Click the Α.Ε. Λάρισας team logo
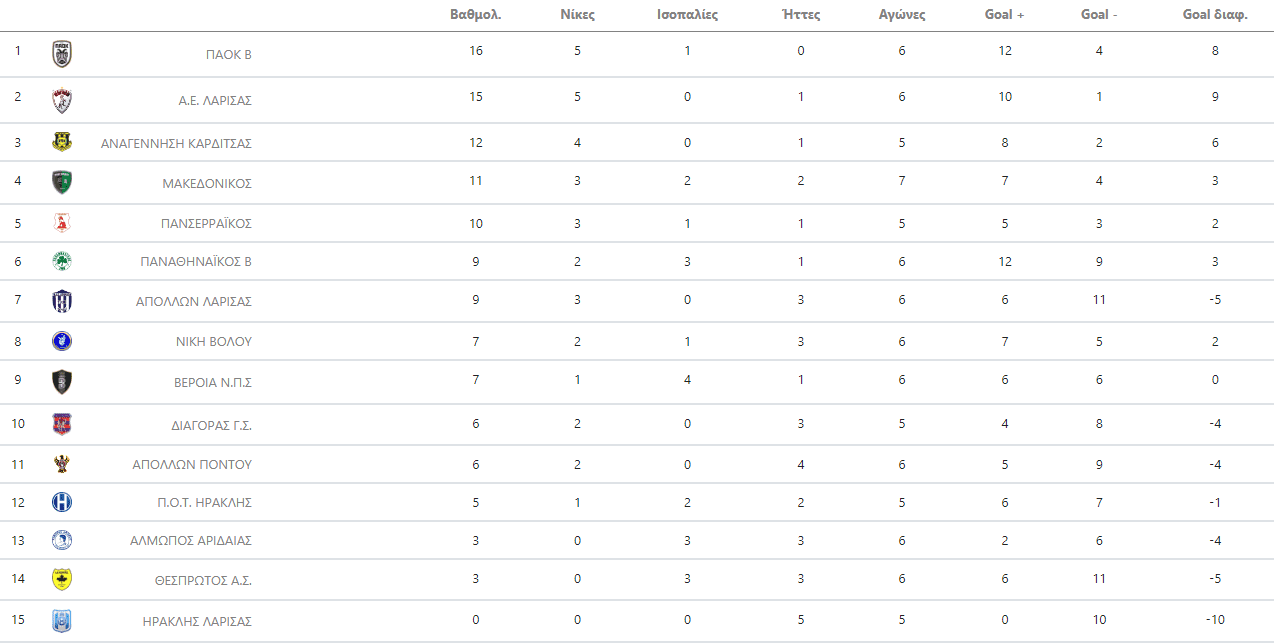This screenshot has width=1274, height=643. pos(62,100)
